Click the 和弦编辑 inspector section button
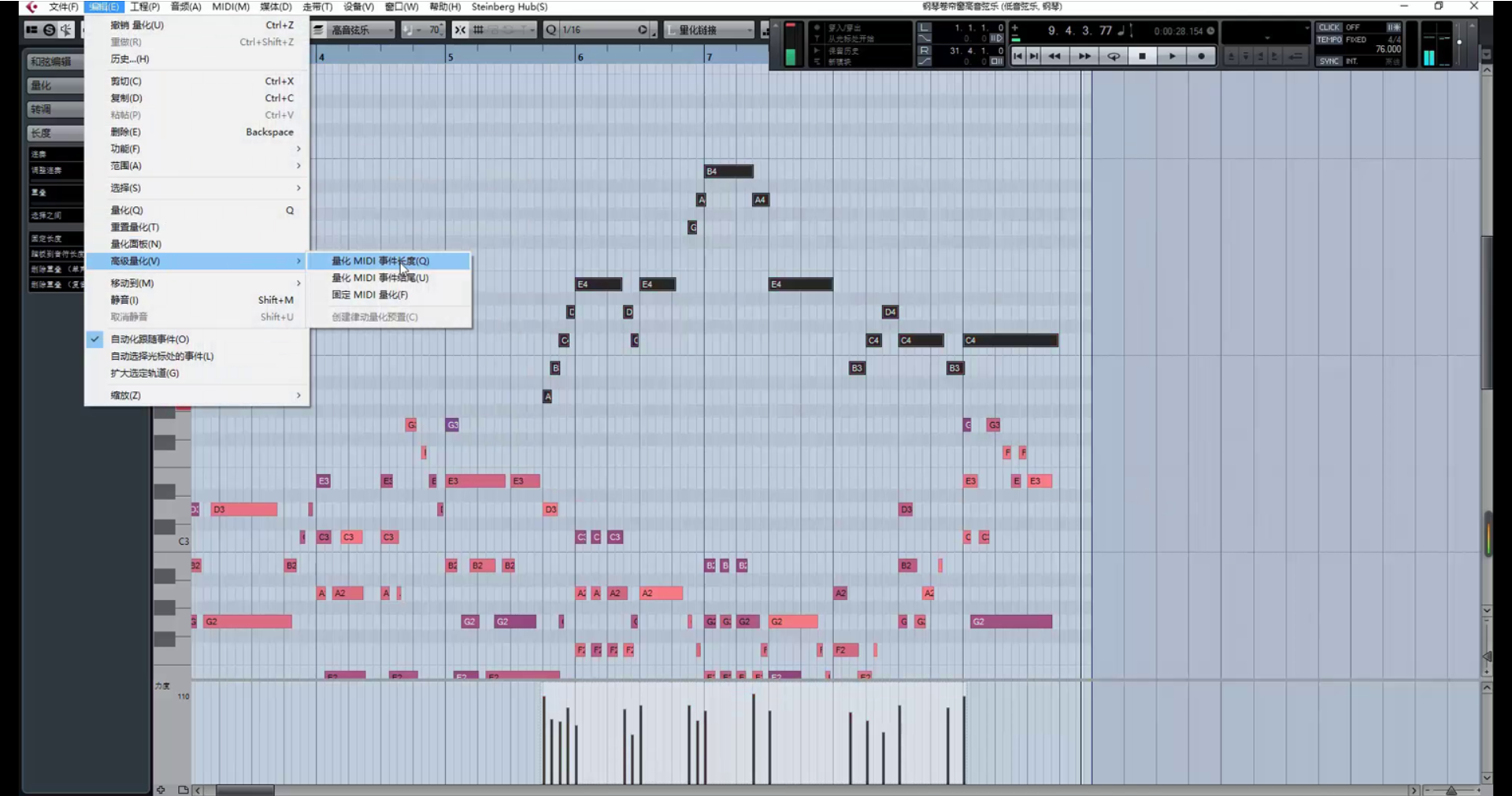Viewport: 1512px width, 796px height. pyautogui.click(x=55, y=61)
